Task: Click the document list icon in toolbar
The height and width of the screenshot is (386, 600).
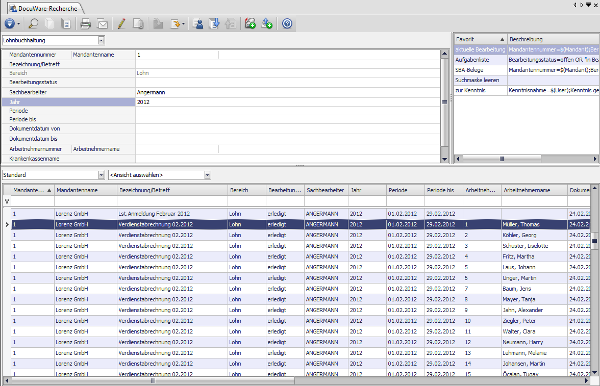Action: pyautogui.click(x=66, y=24)
